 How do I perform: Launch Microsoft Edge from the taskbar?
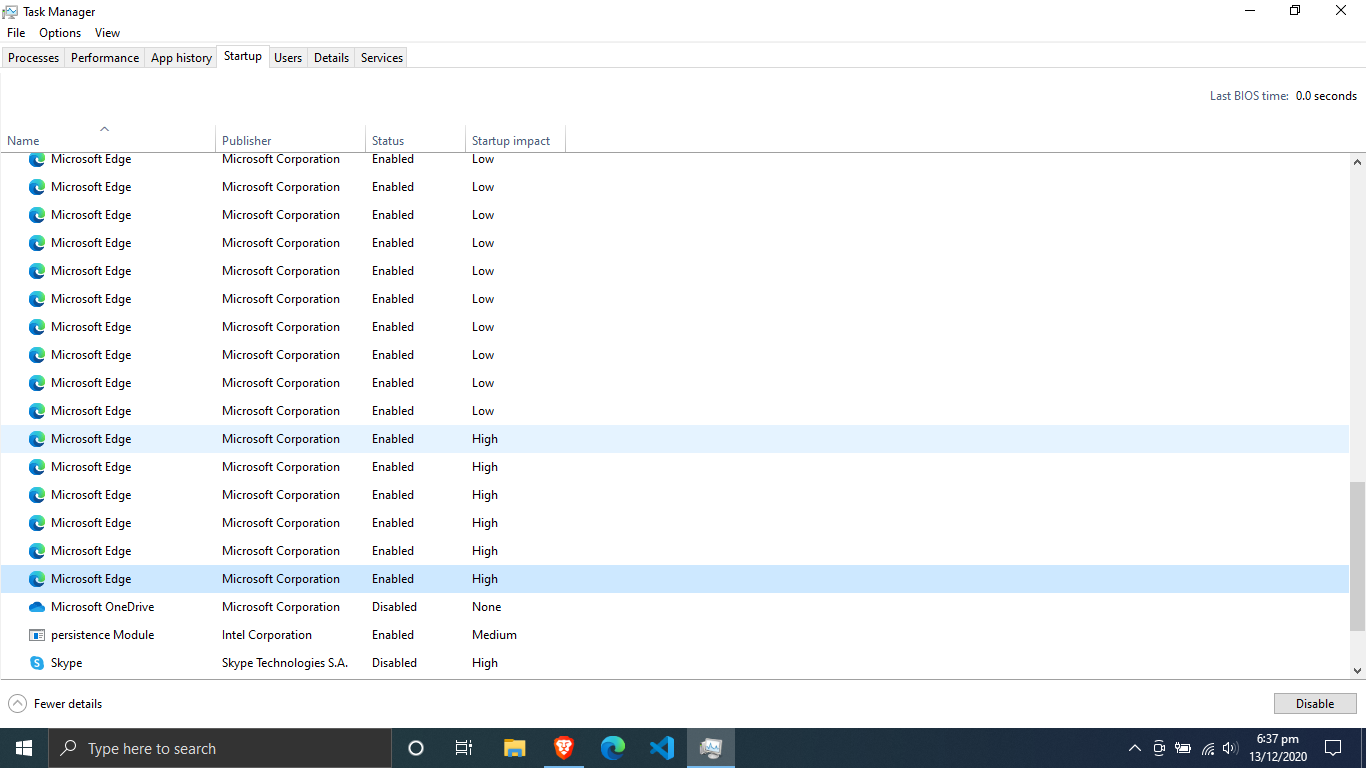[x=612, y=748]
